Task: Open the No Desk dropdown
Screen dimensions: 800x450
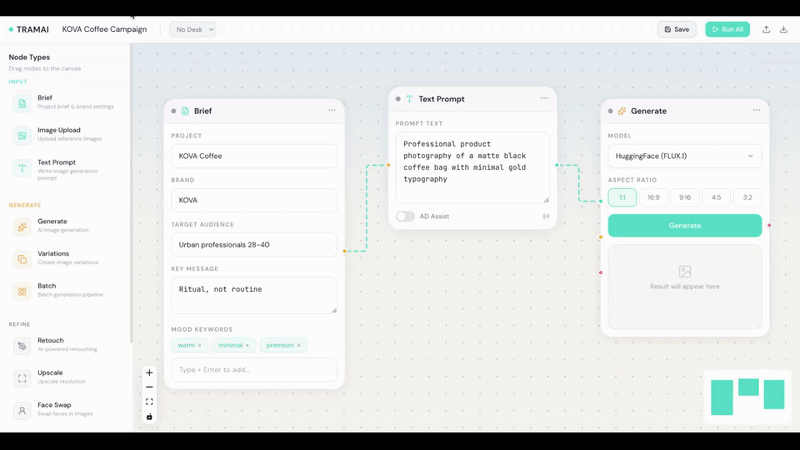Action: (x=192, y=30)
